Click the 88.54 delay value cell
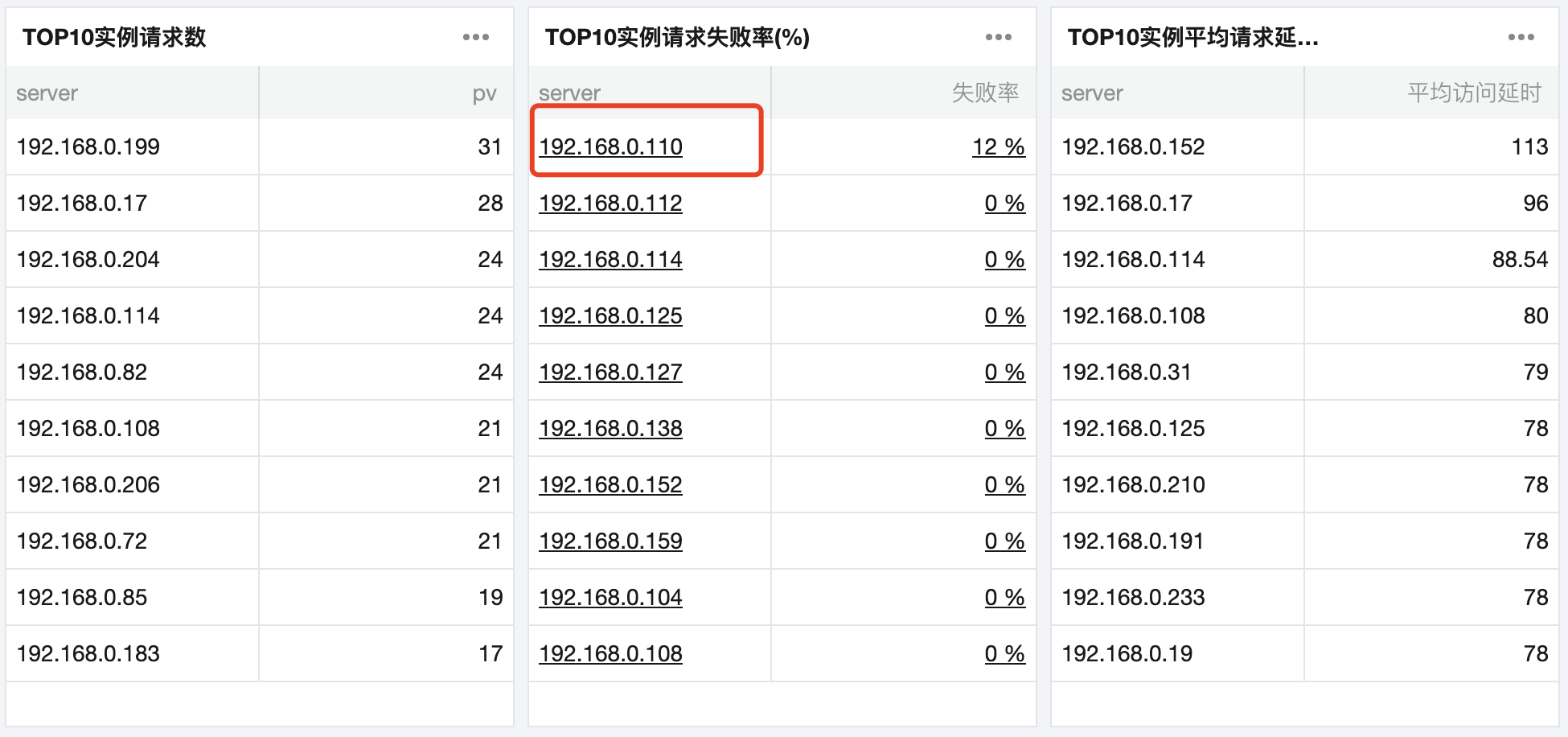Viewport: 1568px width, 737px height. 1519,260
